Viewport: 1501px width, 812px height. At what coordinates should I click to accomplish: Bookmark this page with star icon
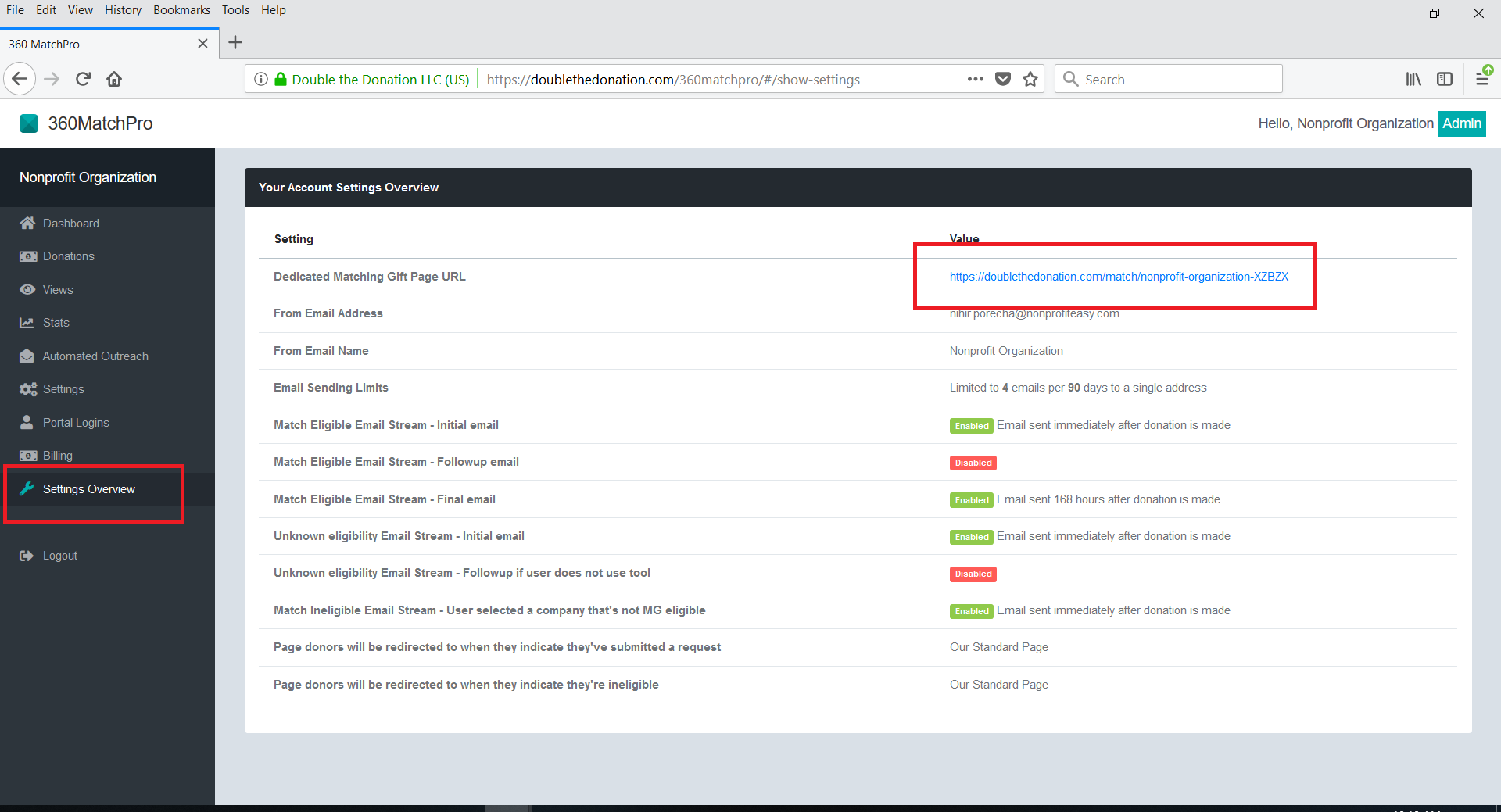(x=1030, y=79)
